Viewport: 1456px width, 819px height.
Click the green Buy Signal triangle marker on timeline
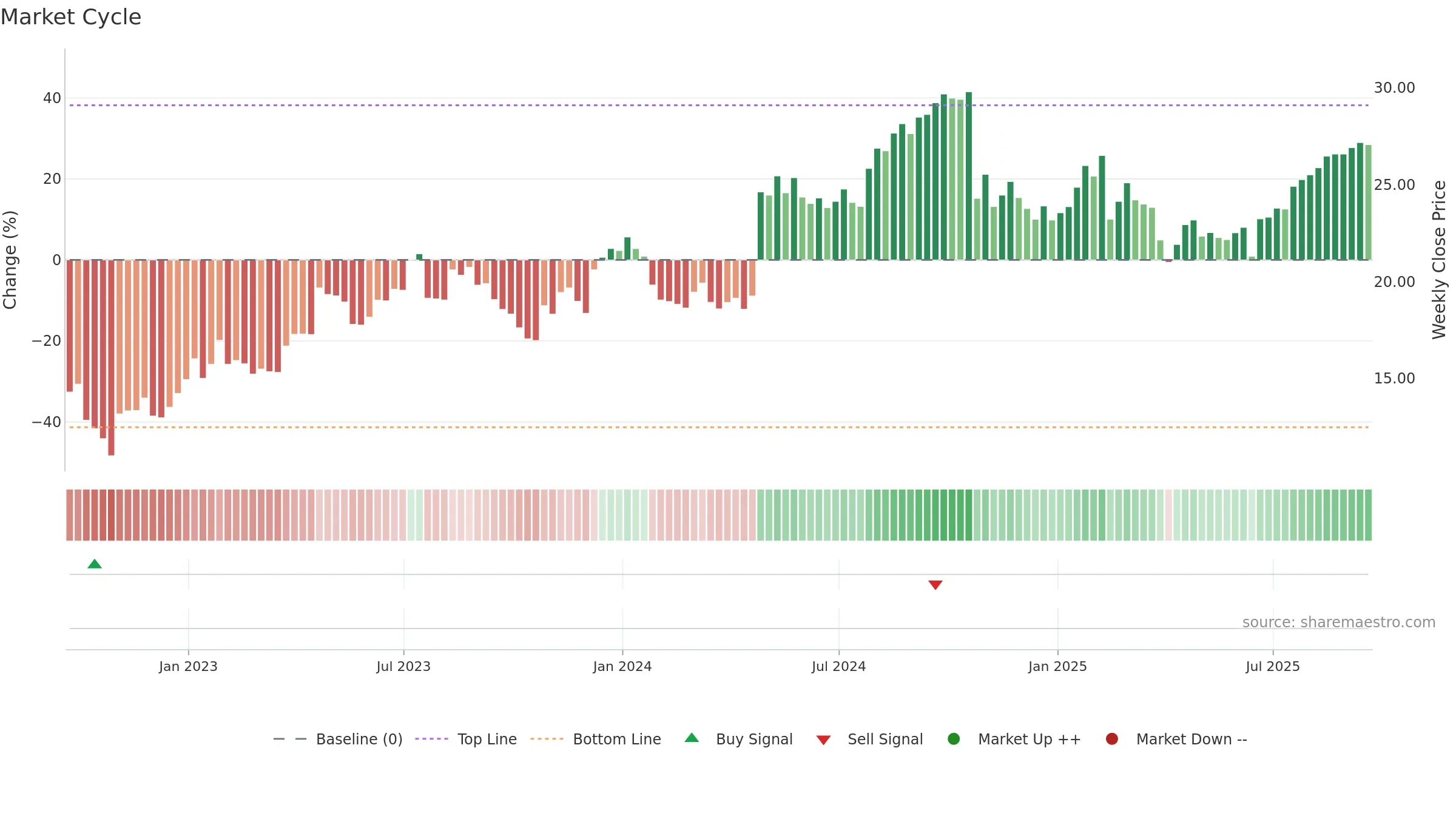coord(95,564)
